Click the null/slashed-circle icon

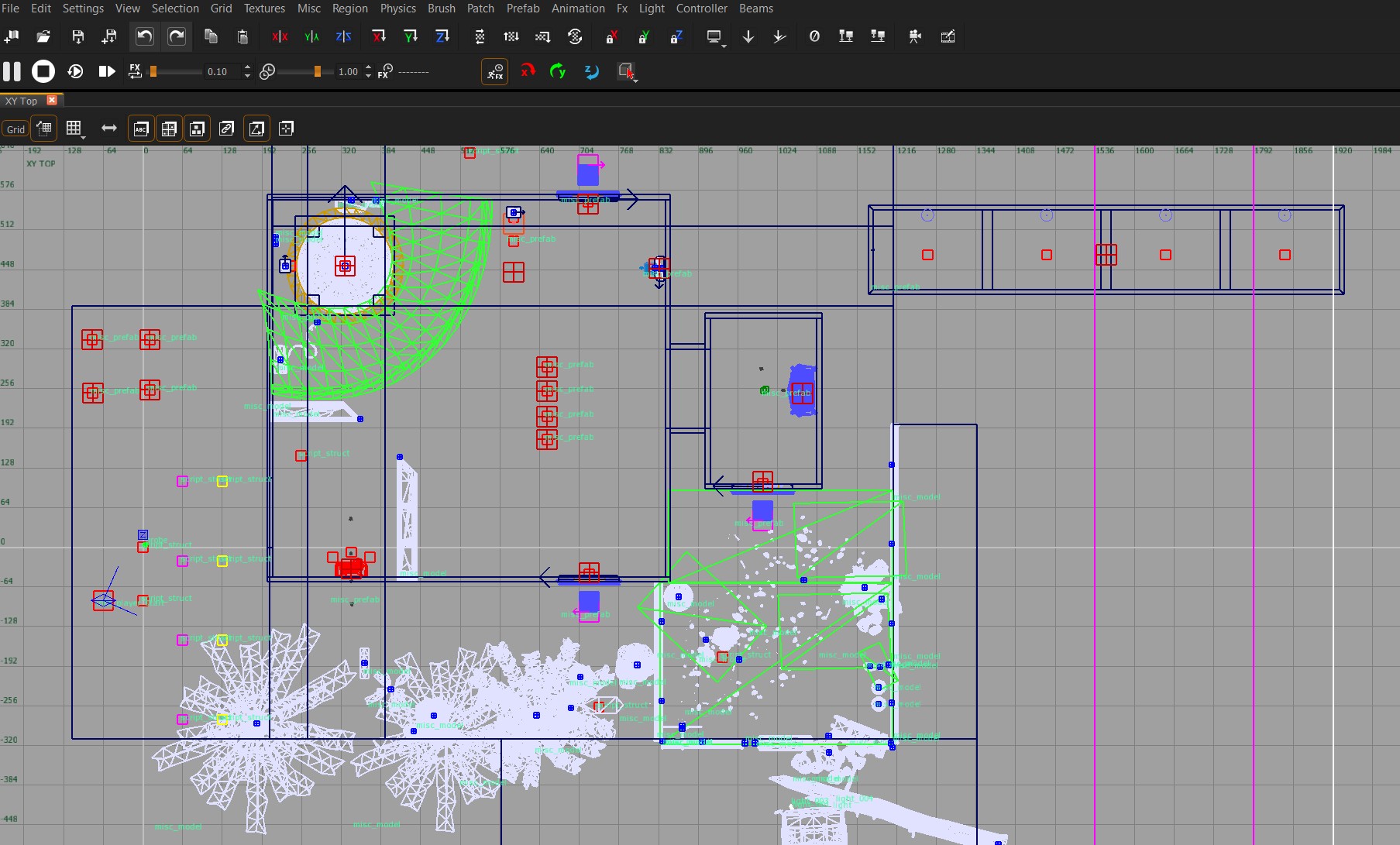coord(814,36)
